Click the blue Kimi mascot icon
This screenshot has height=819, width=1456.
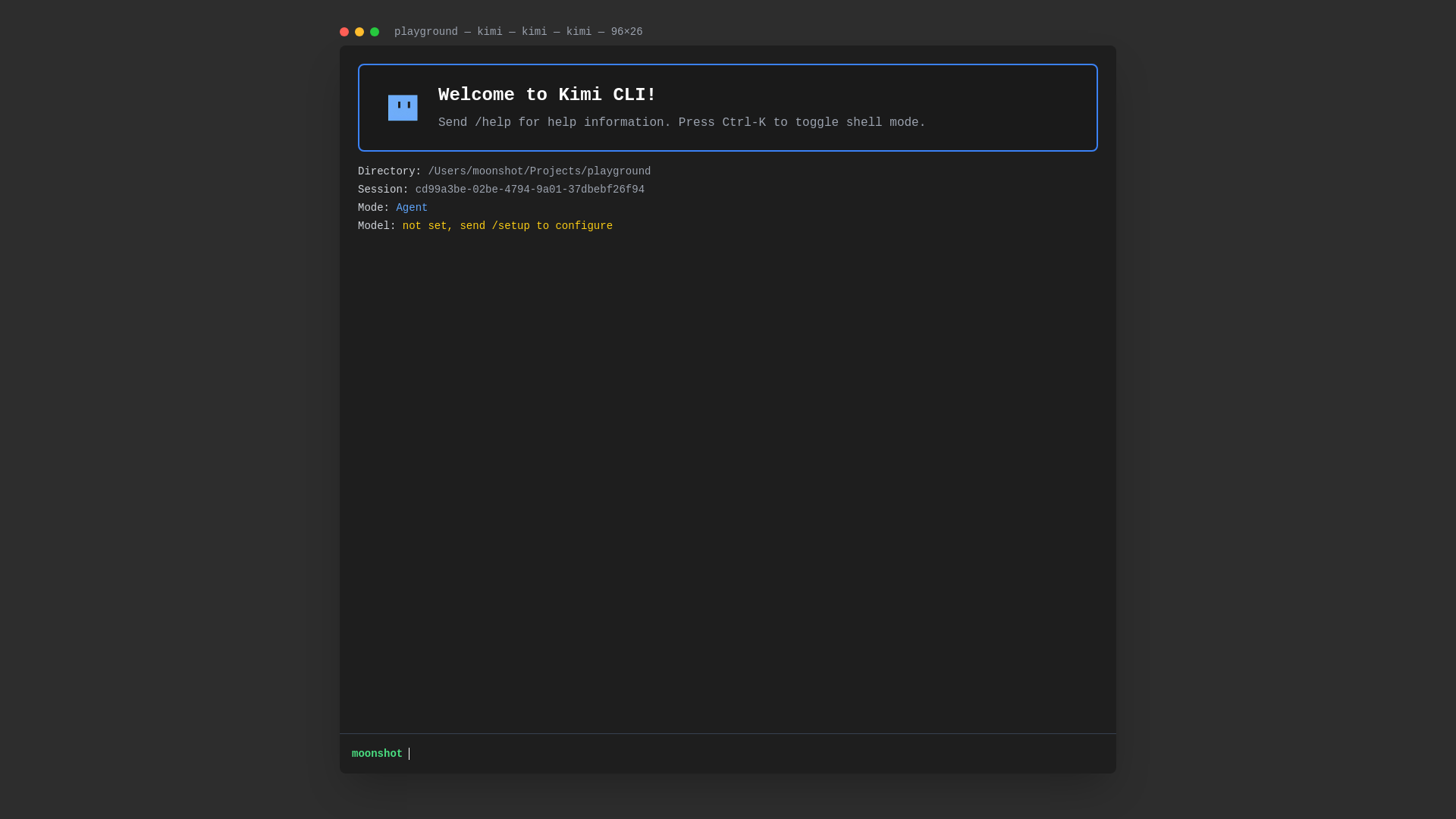pos(403,108)
